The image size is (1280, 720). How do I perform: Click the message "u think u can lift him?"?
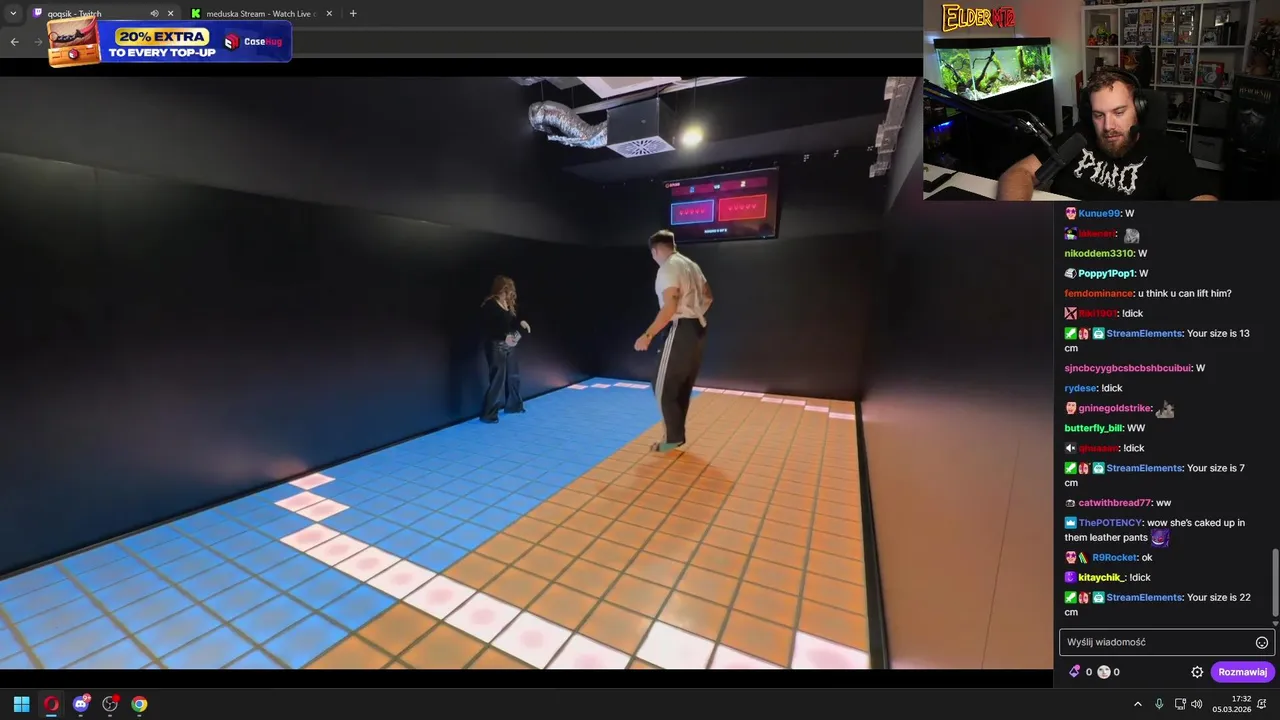tap(1184, 293)
